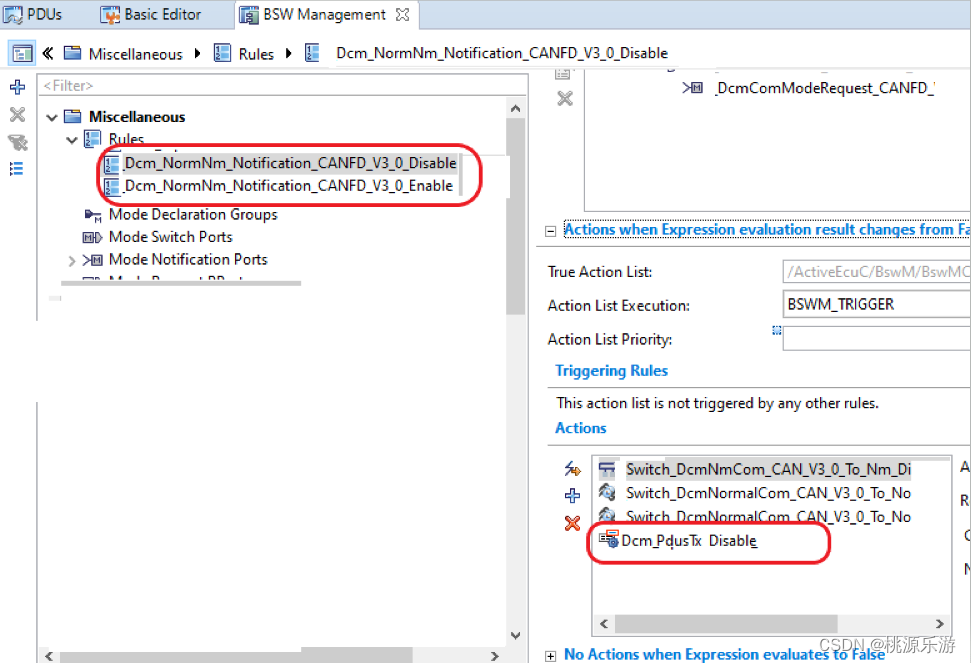This screenshot has width=971, height=663.
Task: Collapse Actions when Expression evaluation result changes section
Action: coord(551,231)
